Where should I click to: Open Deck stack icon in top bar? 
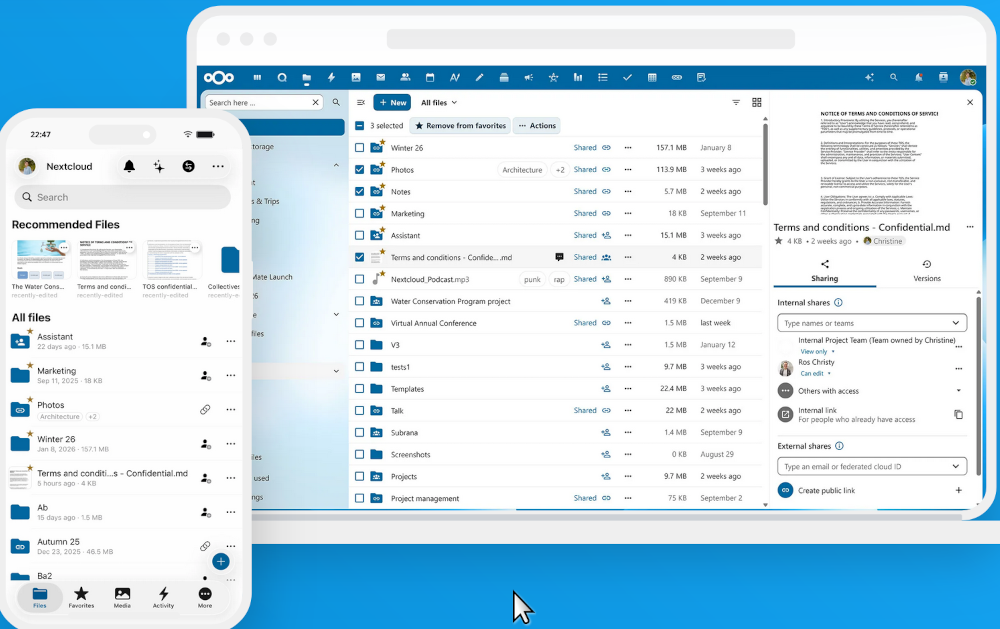504,78
